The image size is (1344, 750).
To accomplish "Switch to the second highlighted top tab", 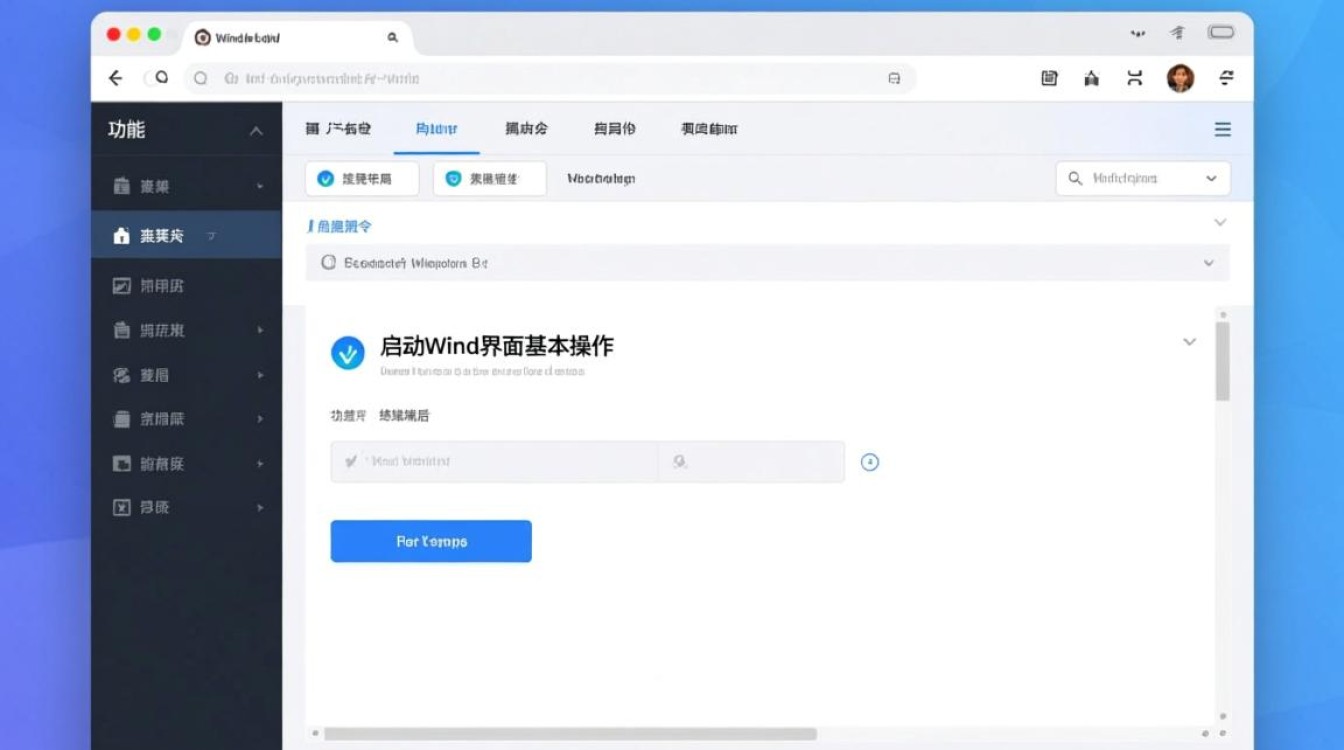I will (x=436, y=129).
